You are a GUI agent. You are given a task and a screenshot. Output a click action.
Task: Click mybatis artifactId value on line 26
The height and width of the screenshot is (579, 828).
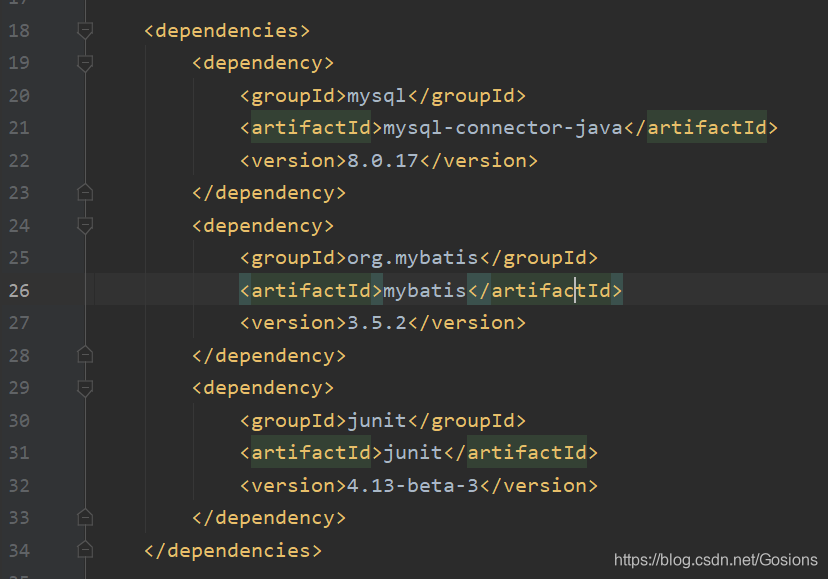click(425, 291)
